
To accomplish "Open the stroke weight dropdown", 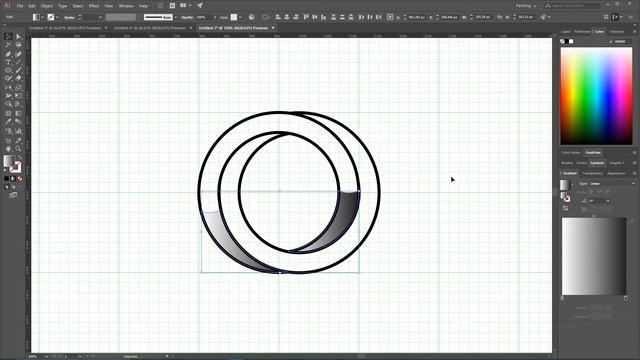I will coord(100,17).
